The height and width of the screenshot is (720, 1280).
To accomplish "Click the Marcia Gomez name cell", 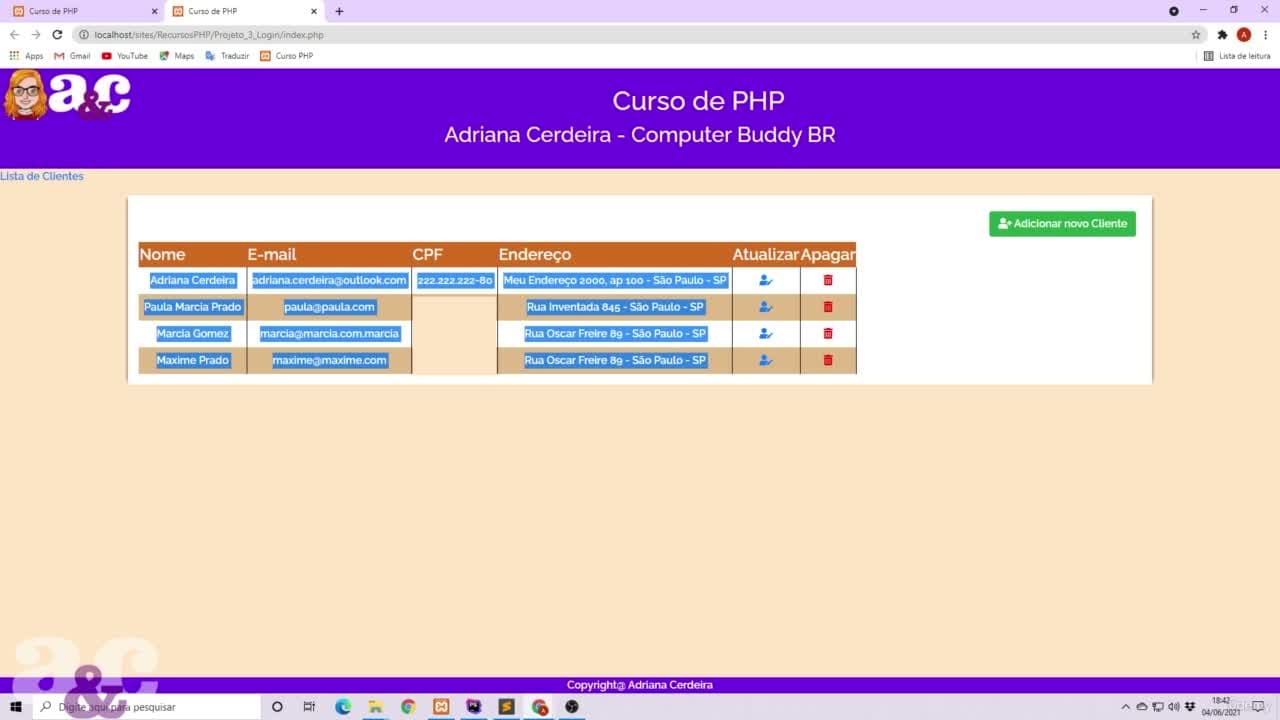I will pos(192,334).
